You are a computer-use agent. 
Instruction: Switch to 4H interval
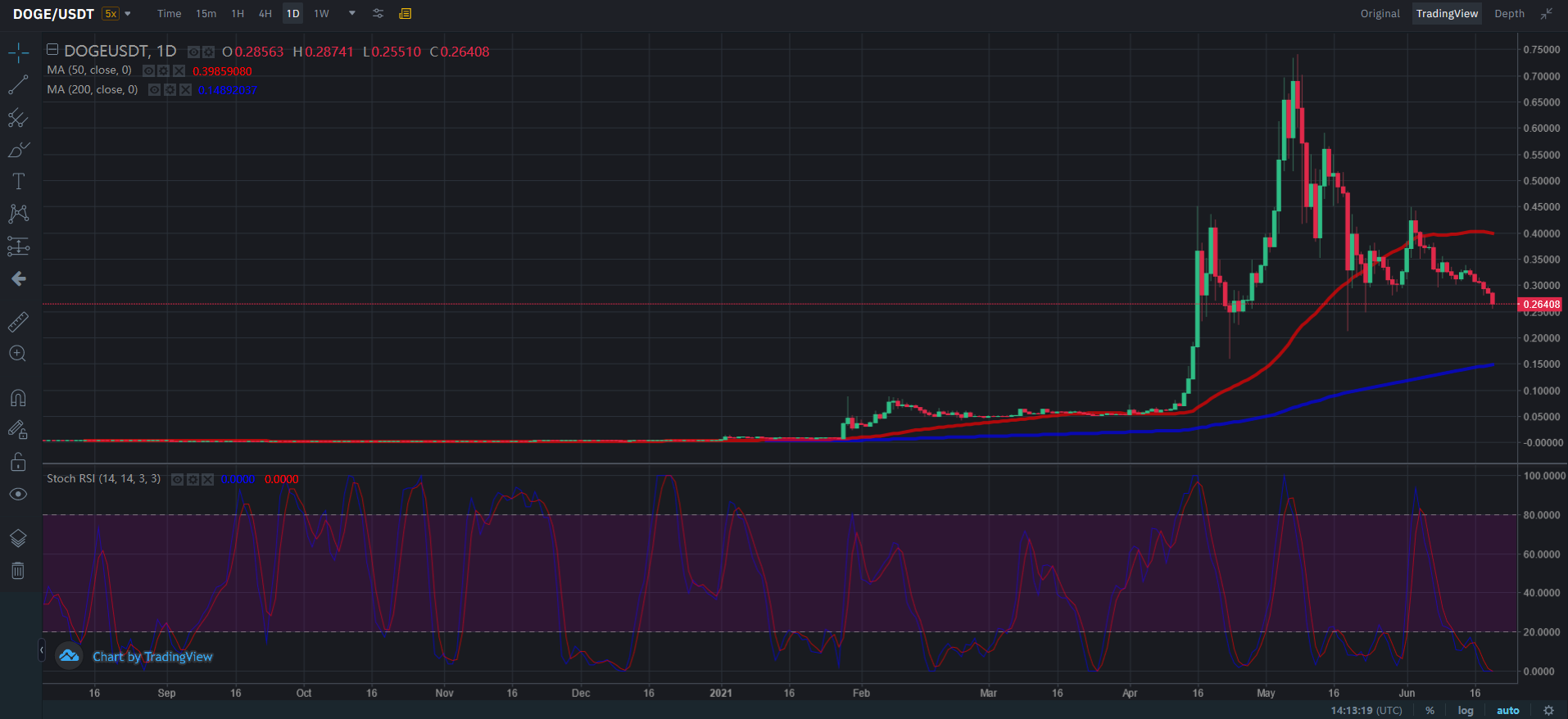click(x=265, y=14)
